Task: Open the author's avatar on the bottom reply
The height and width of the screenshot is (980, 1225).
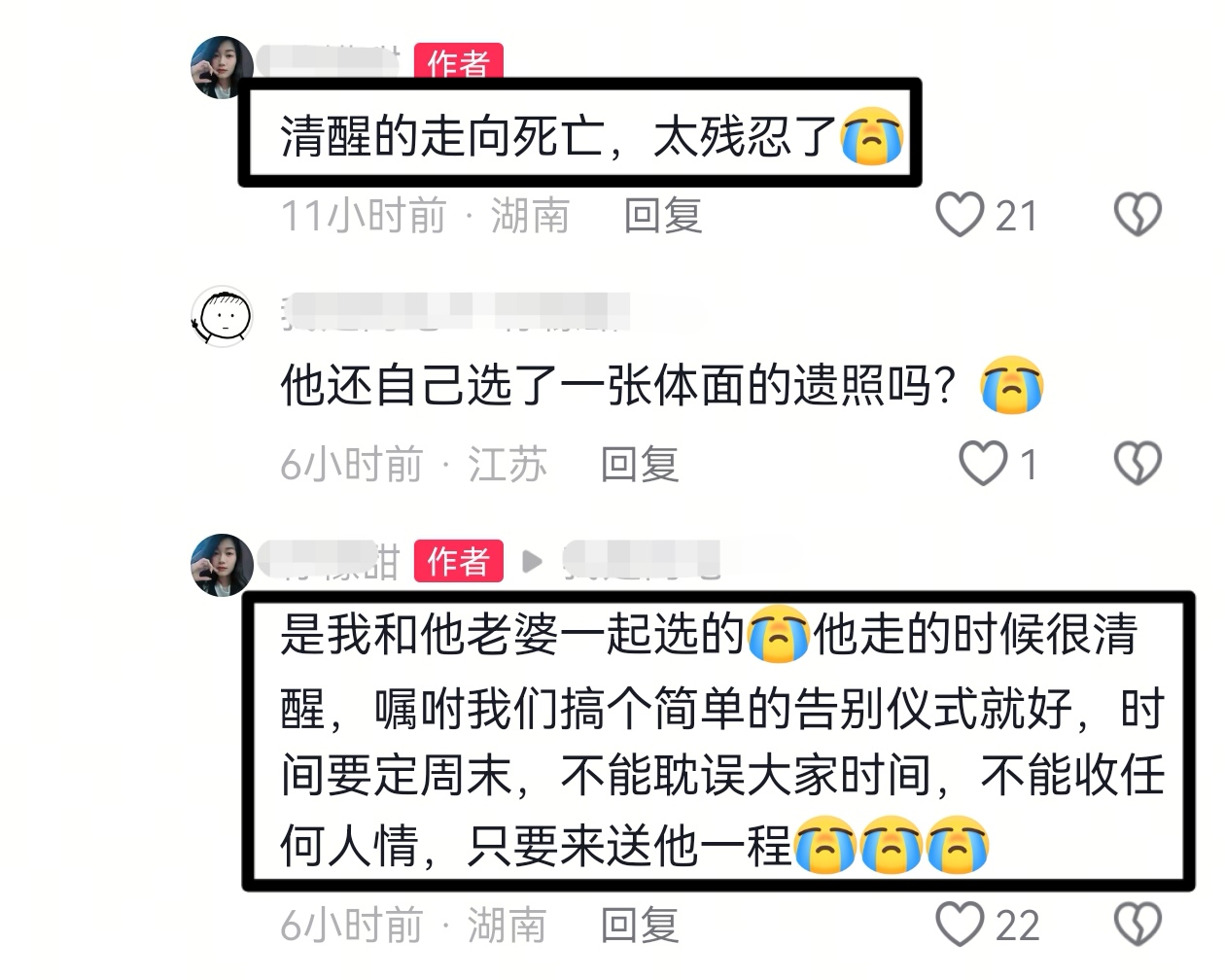Action: pyautogui.click(x=222, y=565)
